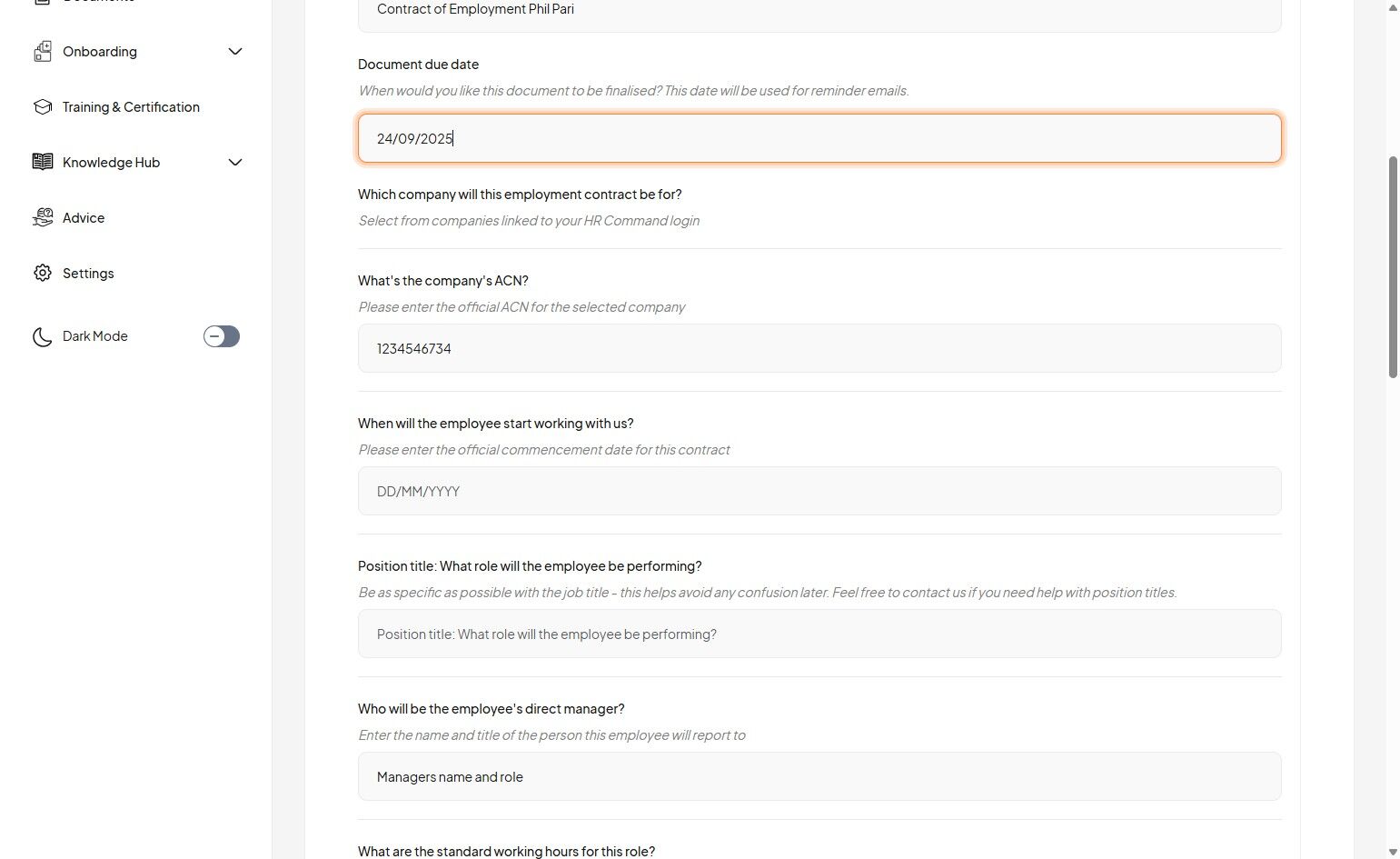The width and height of the screenshot is (1400, 859).
Task: Click the scrollbar up arrow
Action: [x=1393, y=7]
